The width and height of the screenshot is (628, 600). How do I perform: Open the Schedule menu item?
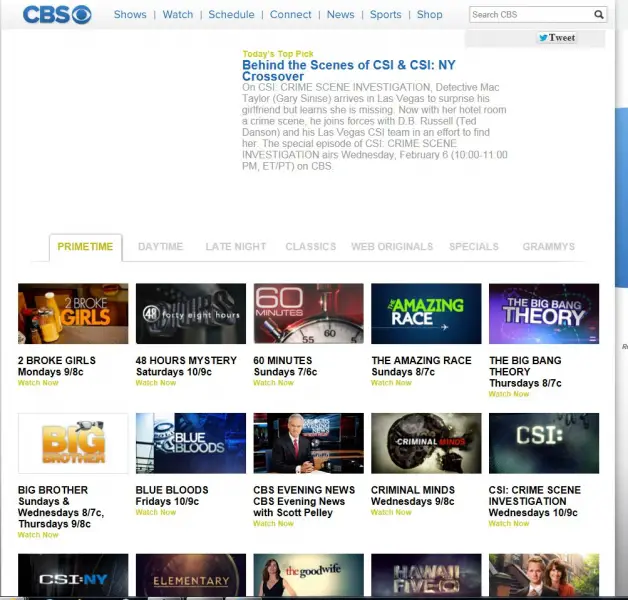tap(231, 14)
